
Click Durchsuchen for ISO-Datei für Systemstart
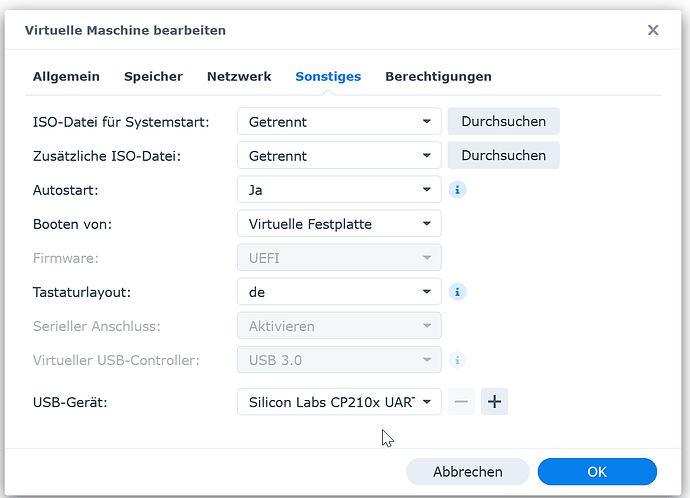[503, 121]
